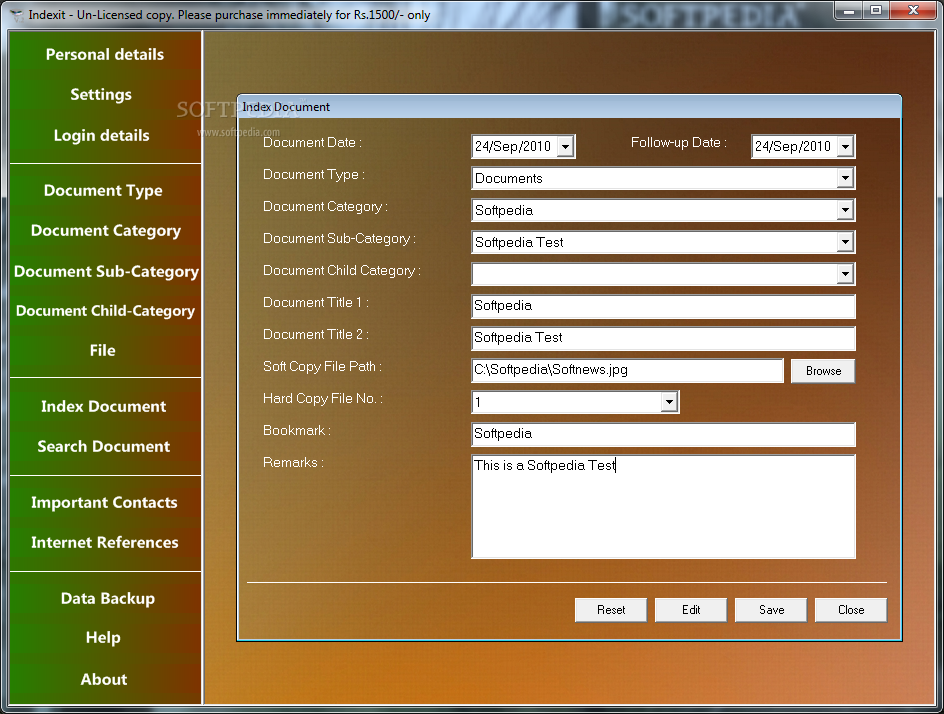Open the Document Child Category dropdown
The image size is (944, 714).
(845, 274)
